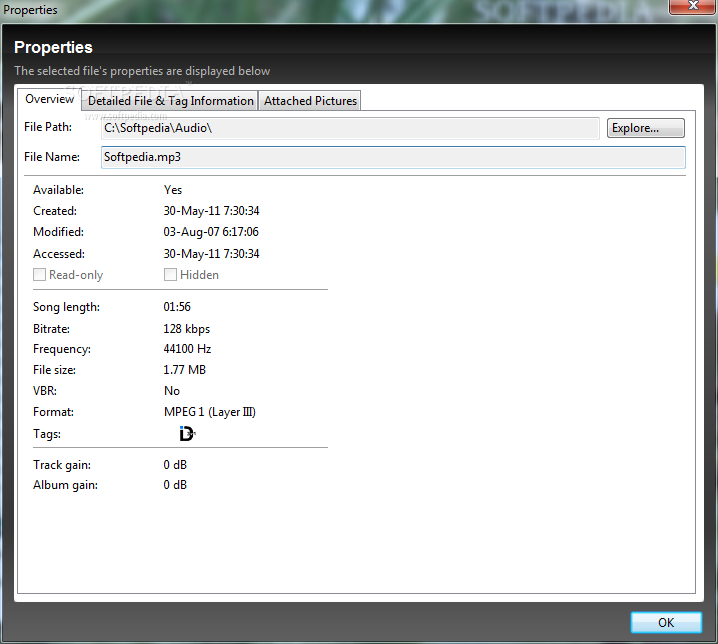Viewport: 718px width, 644px height.
Task: Click the Frequency label
Action: (62, 349)
